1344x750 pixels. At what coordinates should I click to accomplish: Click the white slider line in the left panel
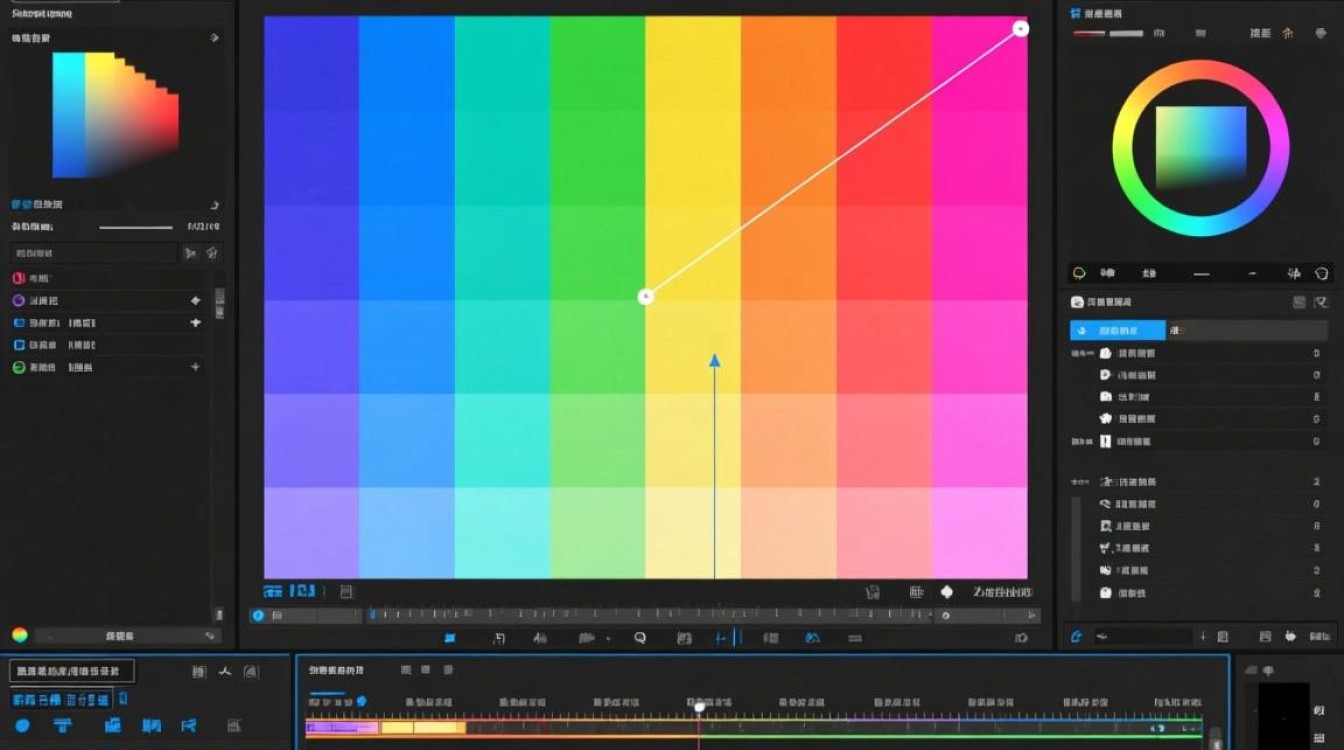(x=136, y=227)
